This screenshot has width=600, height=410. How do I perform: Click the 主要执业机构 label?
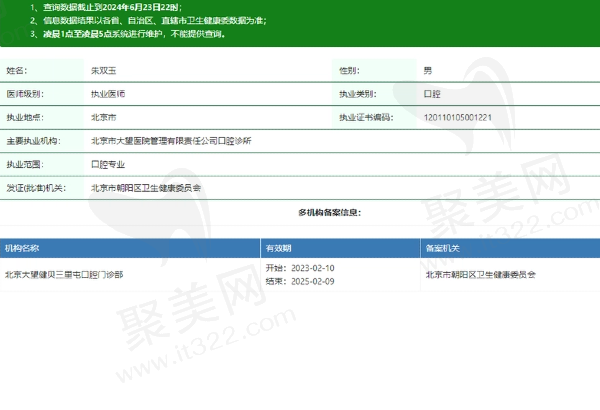tap(33, 141)
